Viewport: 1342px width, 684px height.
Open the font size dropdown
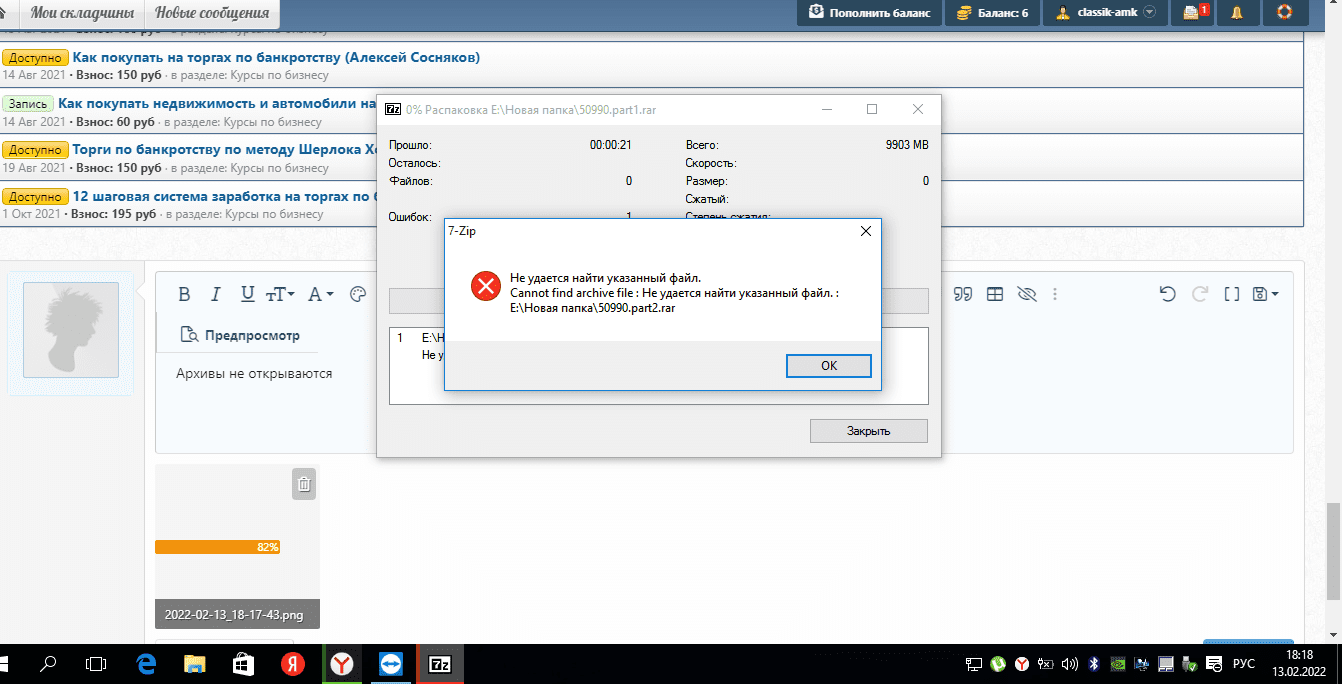pos(280,294)
